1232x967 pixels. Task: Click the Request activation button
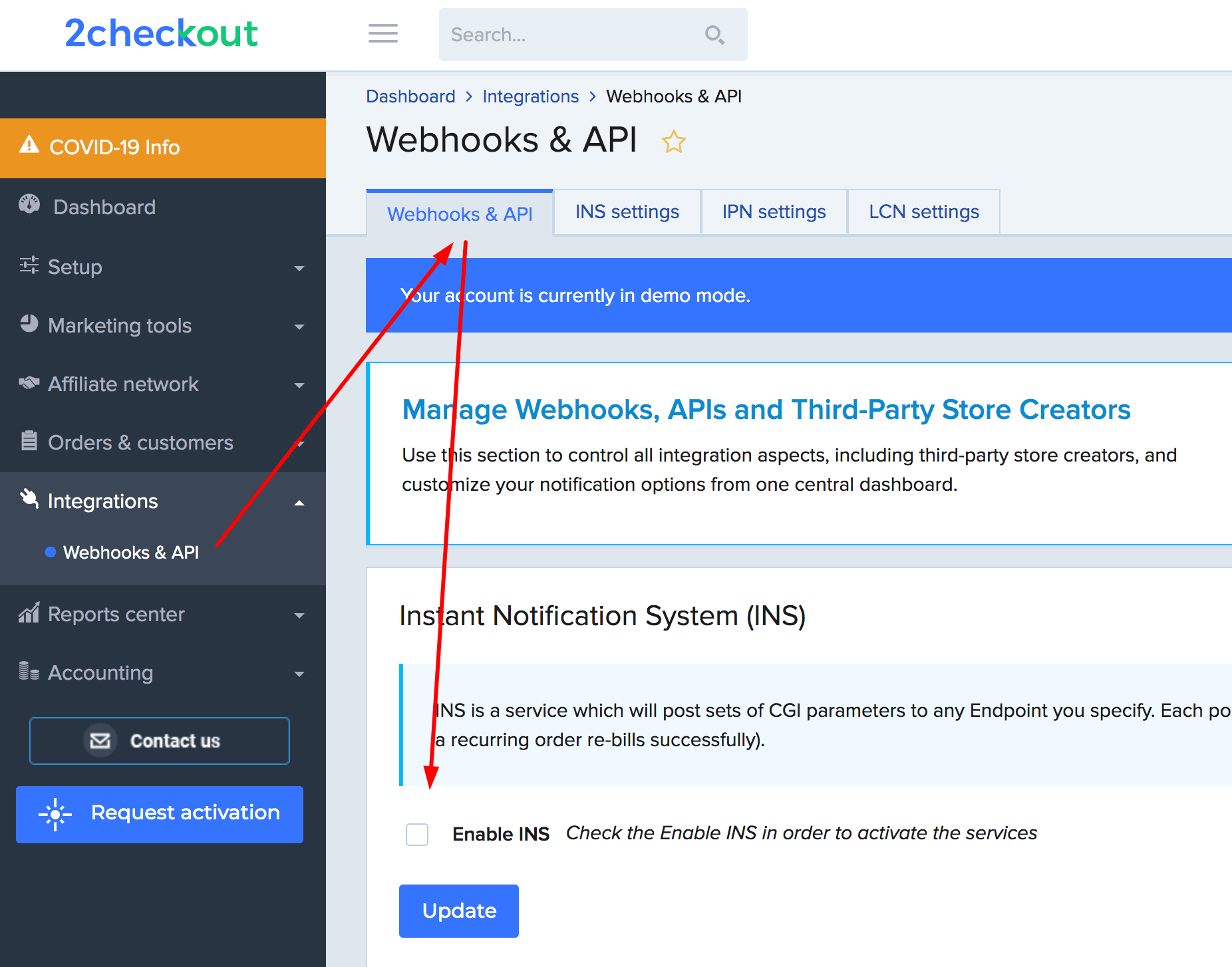[x=160, y=814]
